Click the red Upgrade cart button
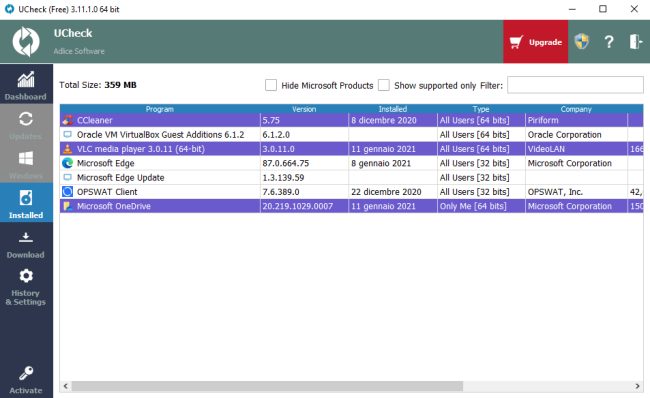 (x=536, y=42)
